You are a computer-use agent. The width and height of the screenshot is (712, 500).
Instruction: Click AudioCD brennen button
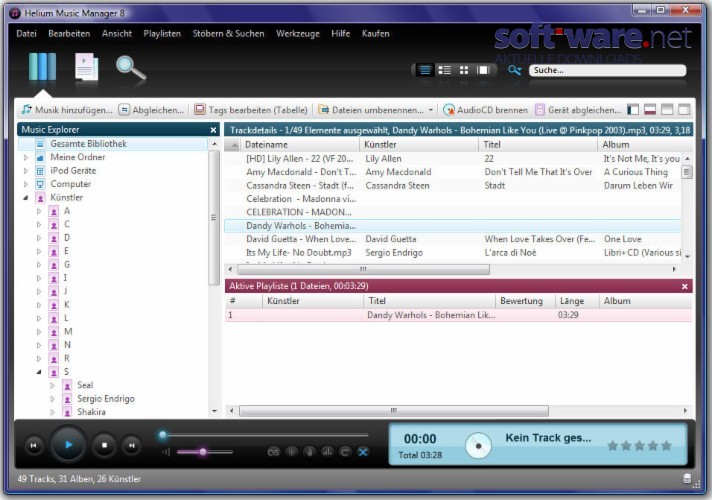click(485, 110)
